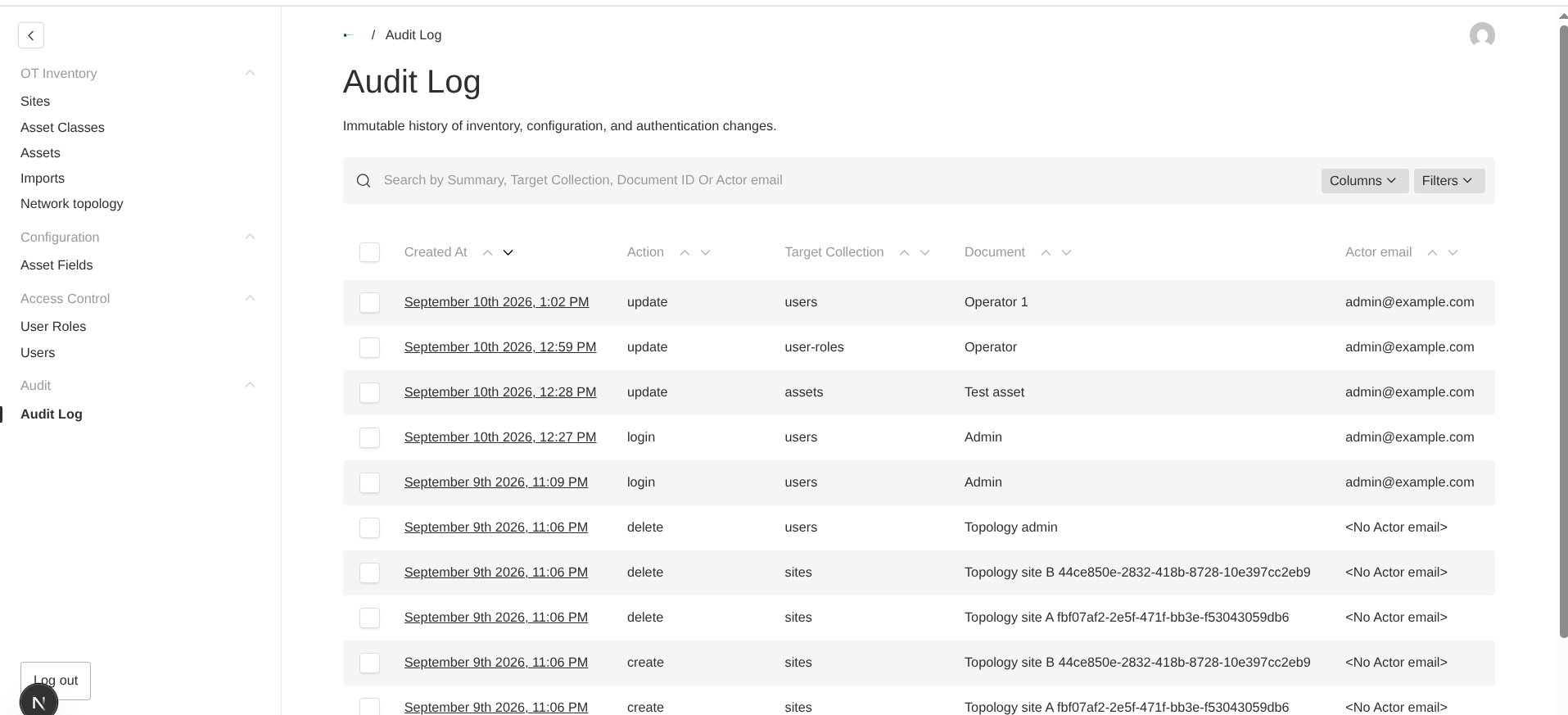The width and height of the screenshot is (1568, 715).
Task: Sort Action column ascending
Action: point(685,252)
